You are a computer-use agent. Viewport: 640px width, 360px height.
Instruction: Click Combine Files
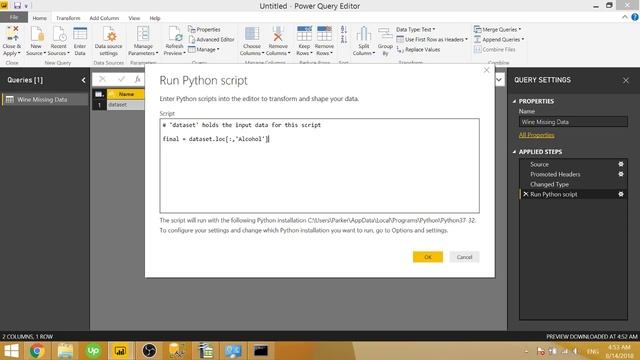click(495, 49)
